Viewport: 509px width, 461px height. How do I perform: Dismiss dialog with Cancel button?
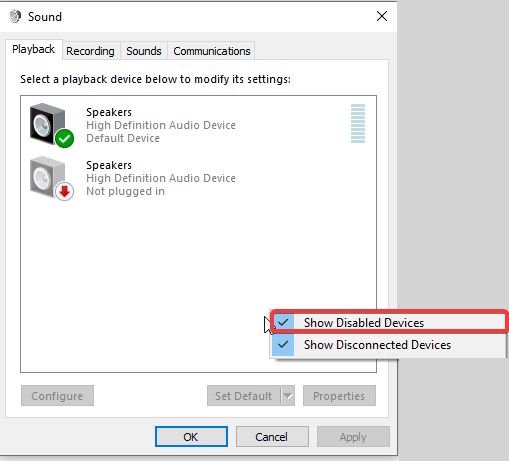click(272, 437)
